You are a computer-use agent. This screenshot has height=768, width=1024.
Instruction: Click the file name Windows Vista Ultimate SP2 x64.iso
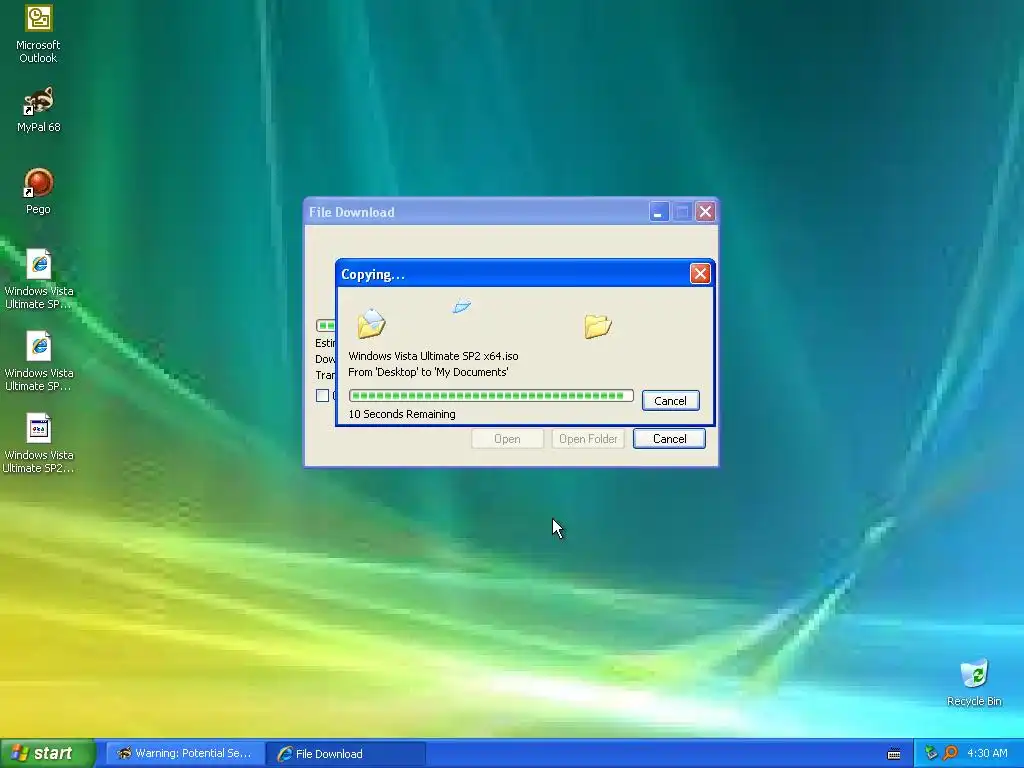click(x=433, y=356)
